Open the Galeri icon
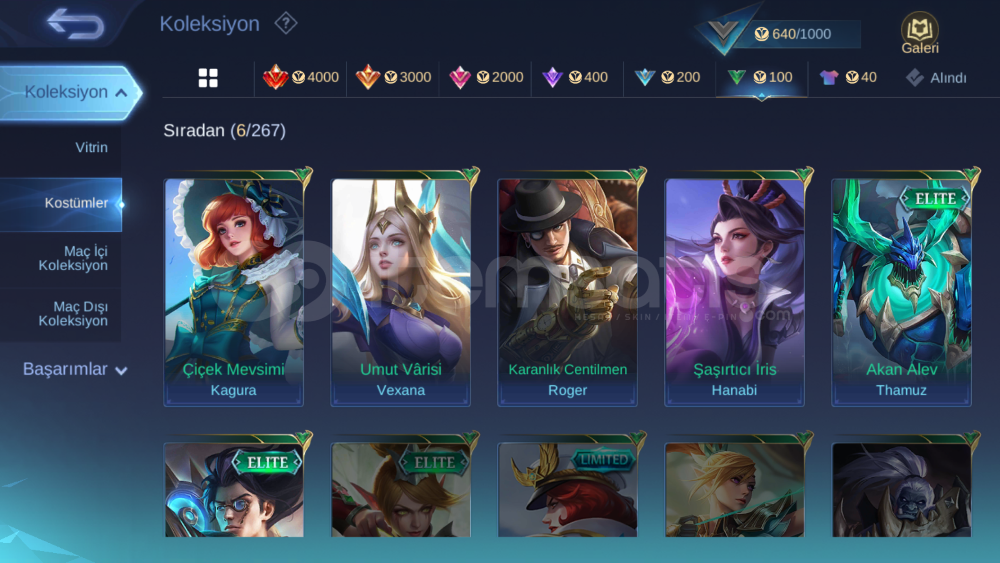The height and width of the screenshot is (563, 1000). [920, 33]
